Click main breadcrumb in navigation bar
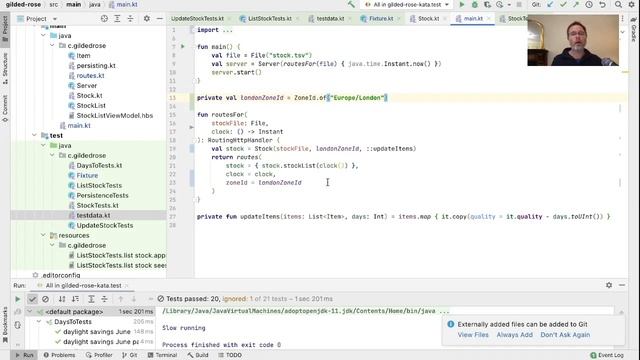640x360 pixels. tap(73, 4)
